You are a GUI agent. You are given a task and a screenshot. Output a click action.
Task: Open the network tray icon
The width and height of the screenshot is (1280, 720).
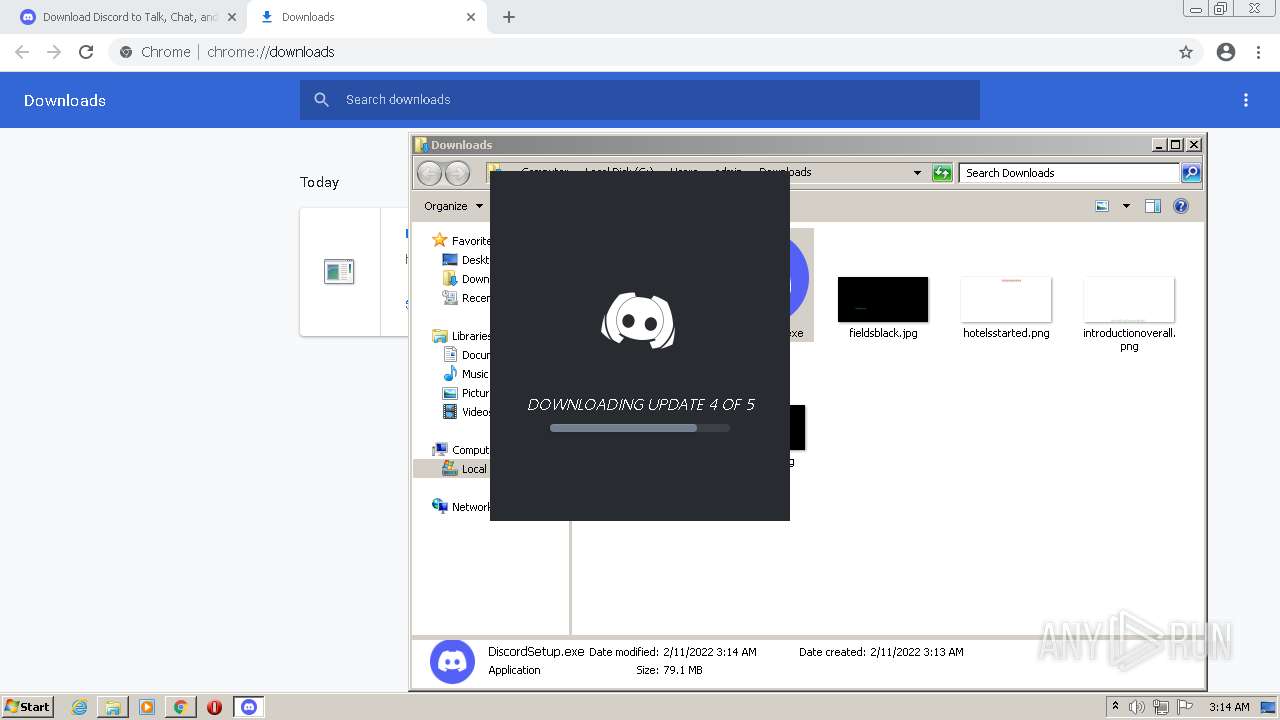click(1161, 707)
